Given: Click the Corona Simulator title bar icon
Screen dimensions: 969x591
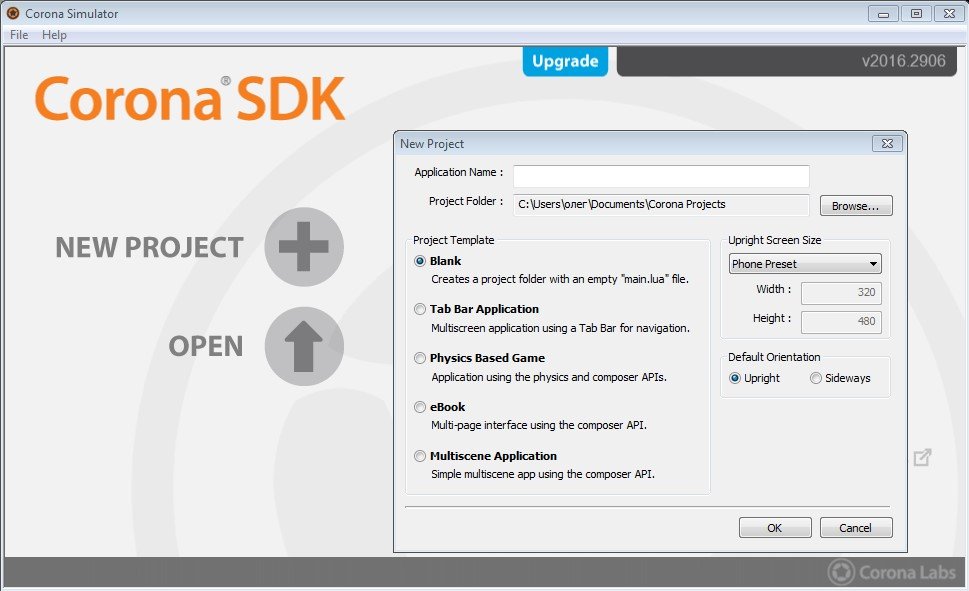Looking at the screenshot, I should click(12, 13).
